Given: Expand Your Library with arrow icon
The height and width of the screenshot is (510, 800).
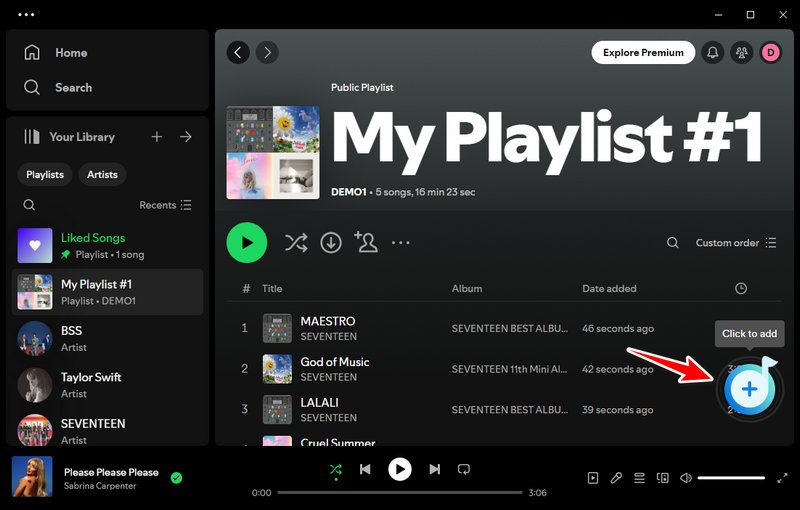Looking at the screenshot, I should [186, 137].
